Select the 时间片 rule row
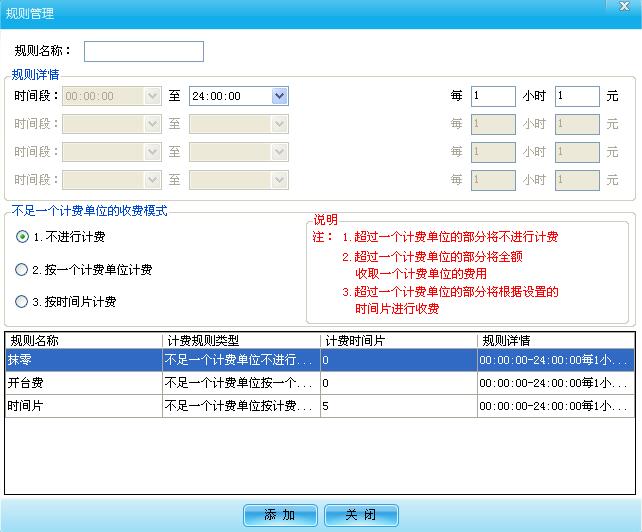The image size is (642, 532). click(x=83, y=406)
